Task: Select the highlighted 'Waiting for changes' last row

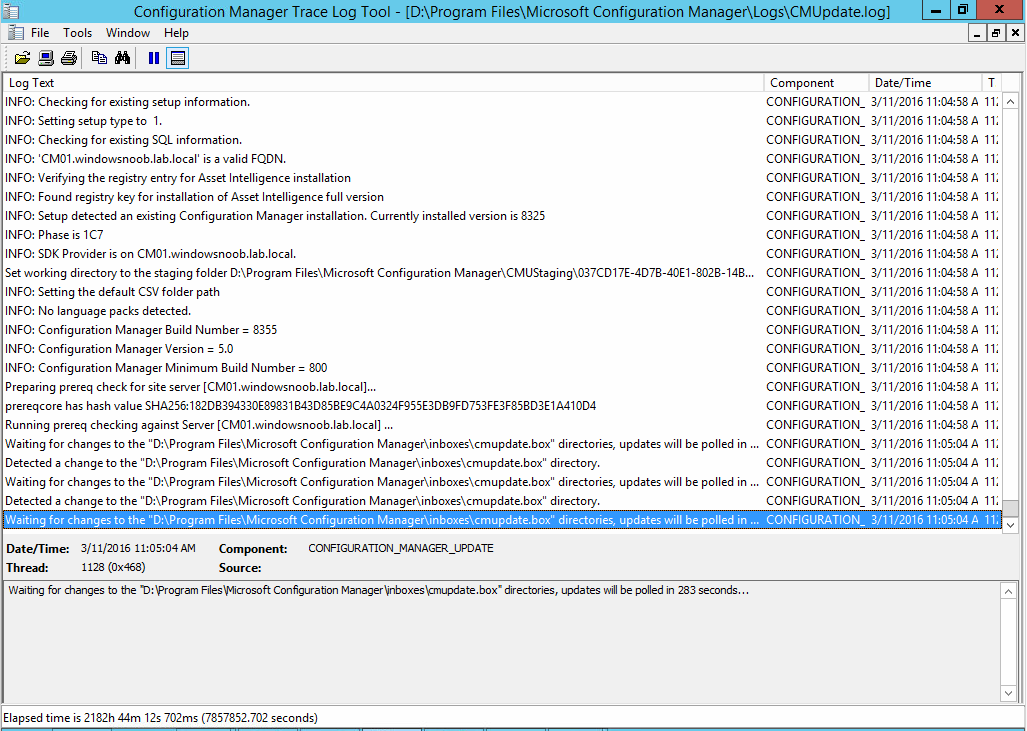Action: [x=502, y=519]
